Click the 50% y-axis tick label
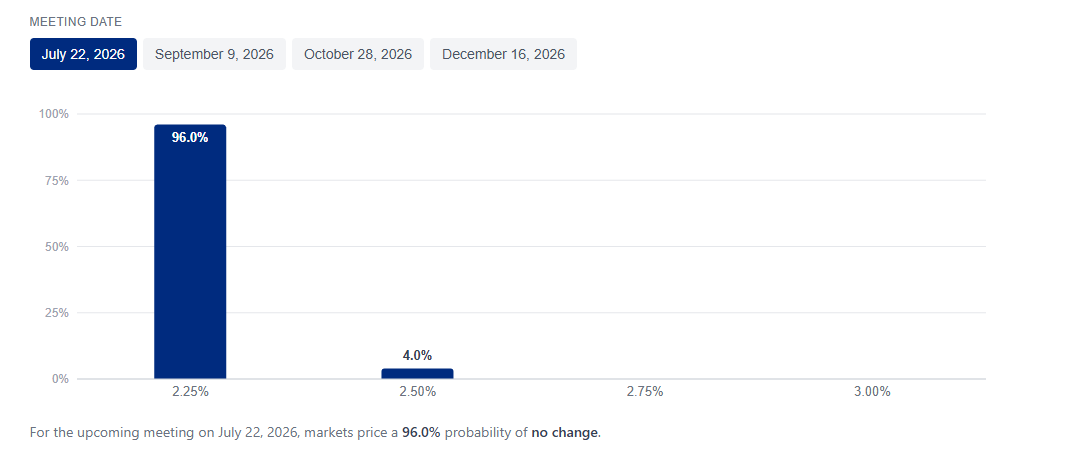The height and width of the screenshot is (463, 1073). click(57, 247)
